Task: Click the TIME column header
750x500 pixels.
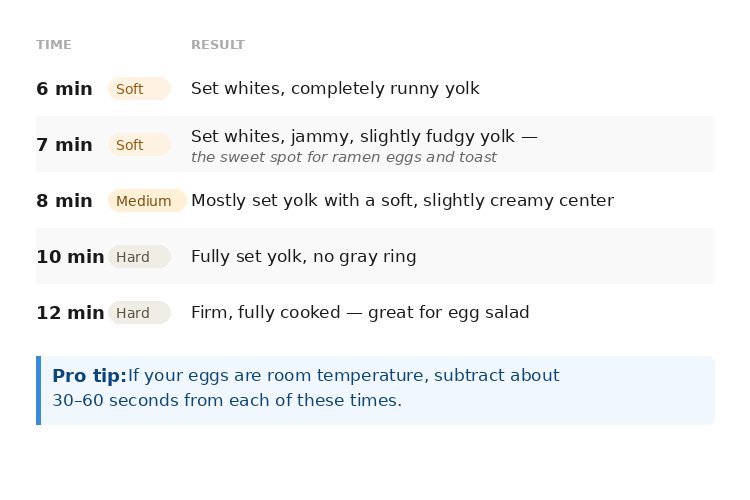Action: click(54, 45)
